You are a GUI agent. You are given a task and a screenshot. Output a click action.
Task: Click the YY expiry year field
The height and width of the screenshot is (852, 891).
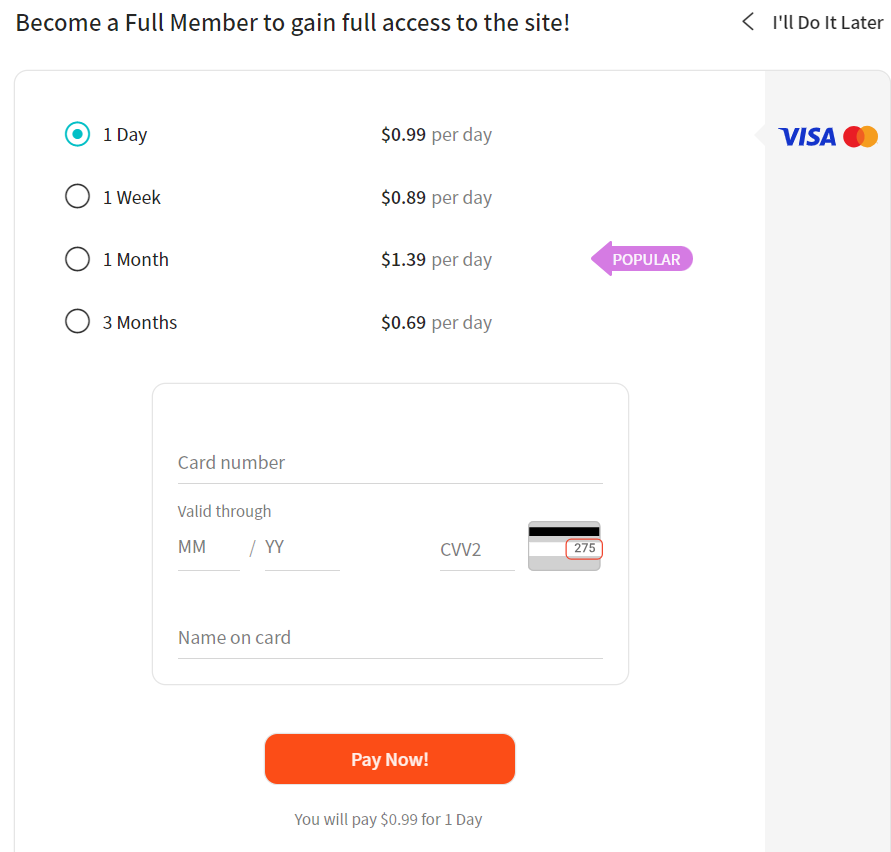click(300, 549)
